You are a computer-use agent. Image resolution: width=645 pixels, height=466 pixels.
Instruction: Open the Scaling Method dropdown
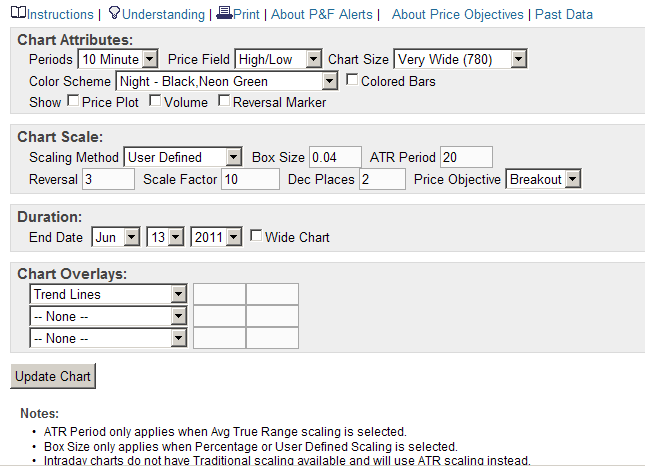183,157
